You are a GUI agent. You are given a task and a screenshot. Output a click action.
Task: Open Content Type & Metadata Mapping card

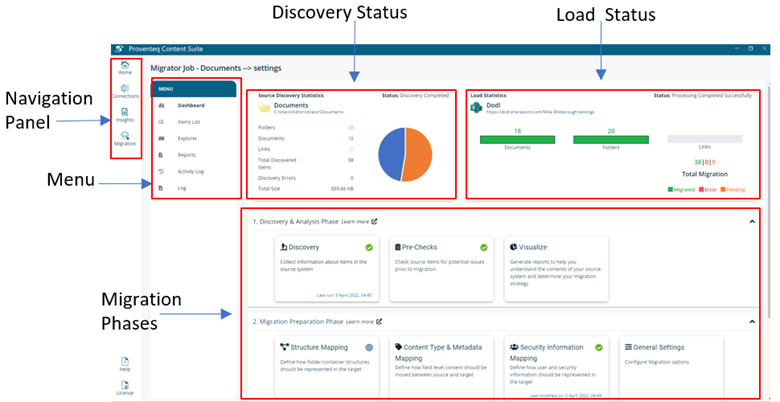coord(442,367)
